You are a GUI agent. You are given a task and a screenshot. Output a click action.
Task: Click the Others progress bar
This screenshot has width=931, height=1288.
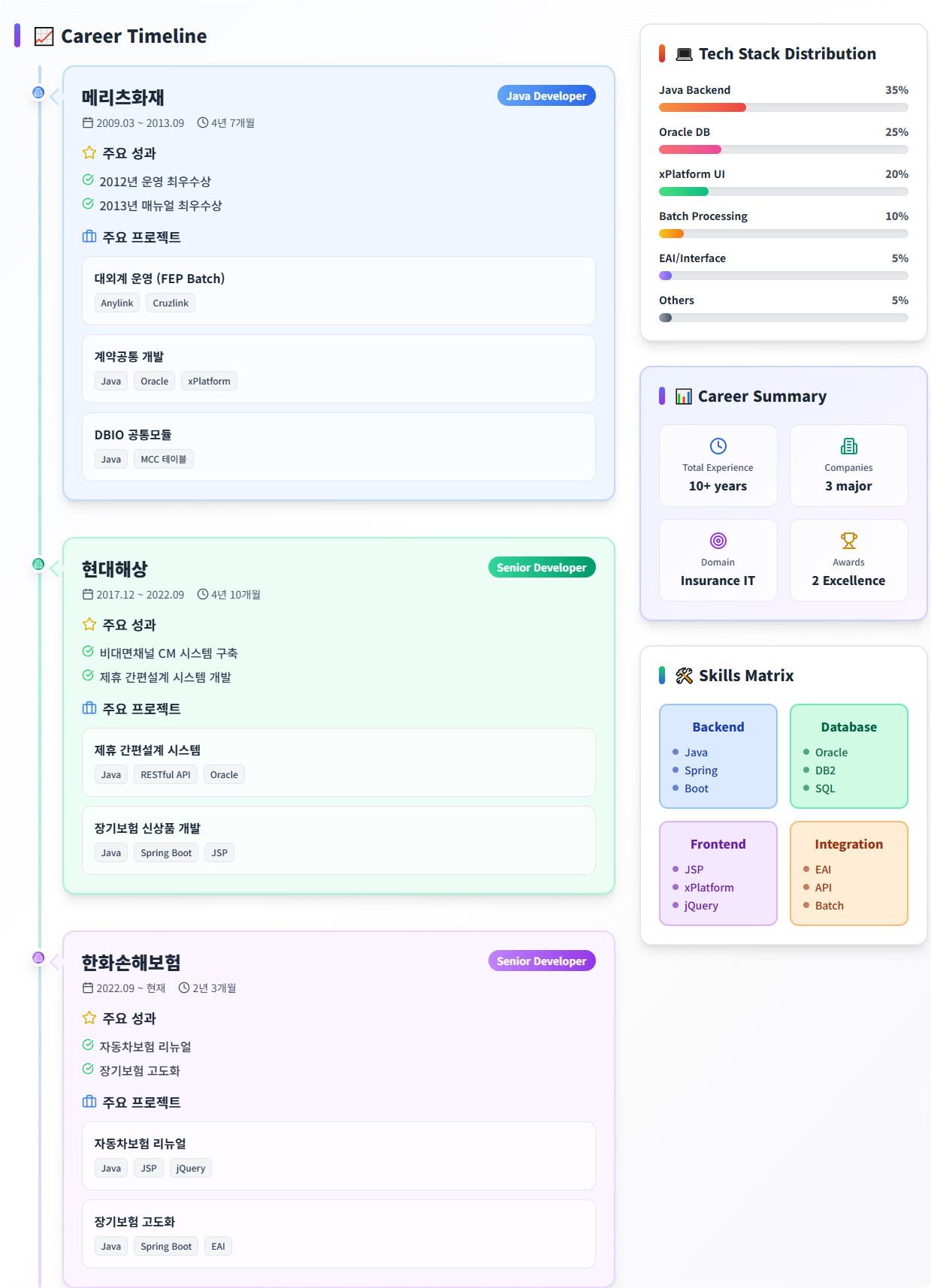tap(784, 318)
